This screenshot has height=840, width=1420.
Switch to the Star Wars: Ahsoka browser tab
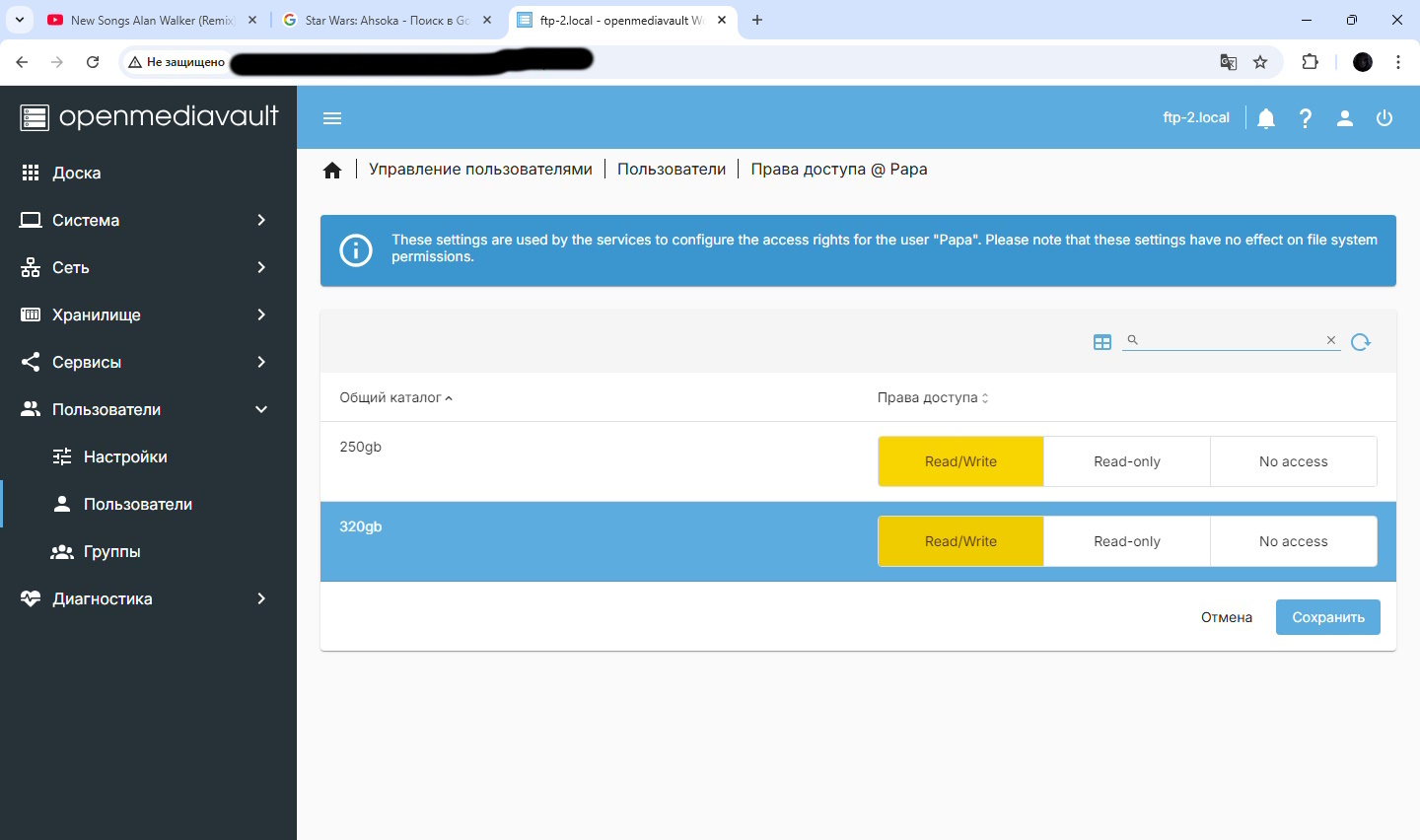coord(387,20)
